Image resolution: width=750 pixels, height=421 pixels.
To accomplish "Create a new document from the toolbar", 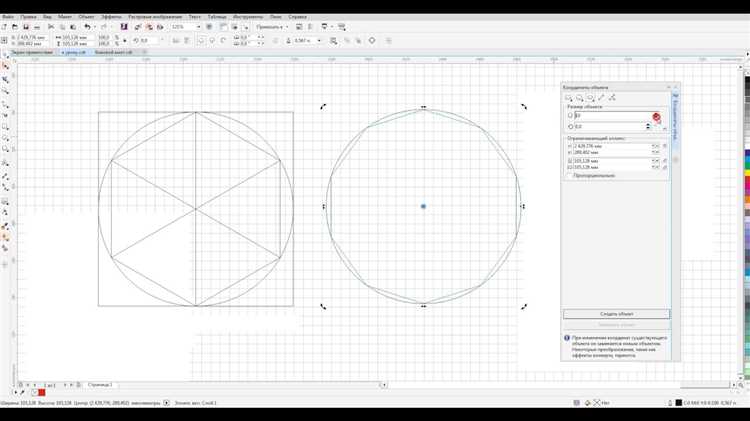I will coord(4,27).
